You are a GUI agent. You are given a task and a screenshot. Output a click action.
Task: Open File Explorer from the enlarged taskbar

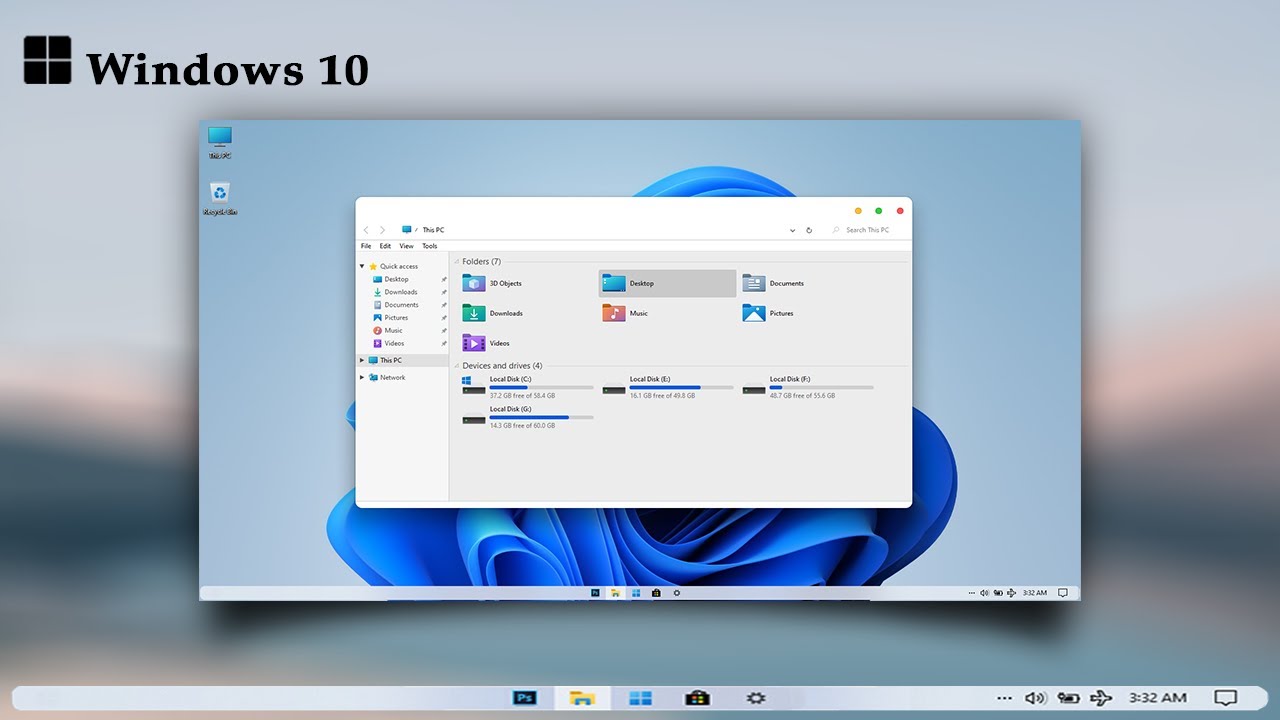(582, 698)
